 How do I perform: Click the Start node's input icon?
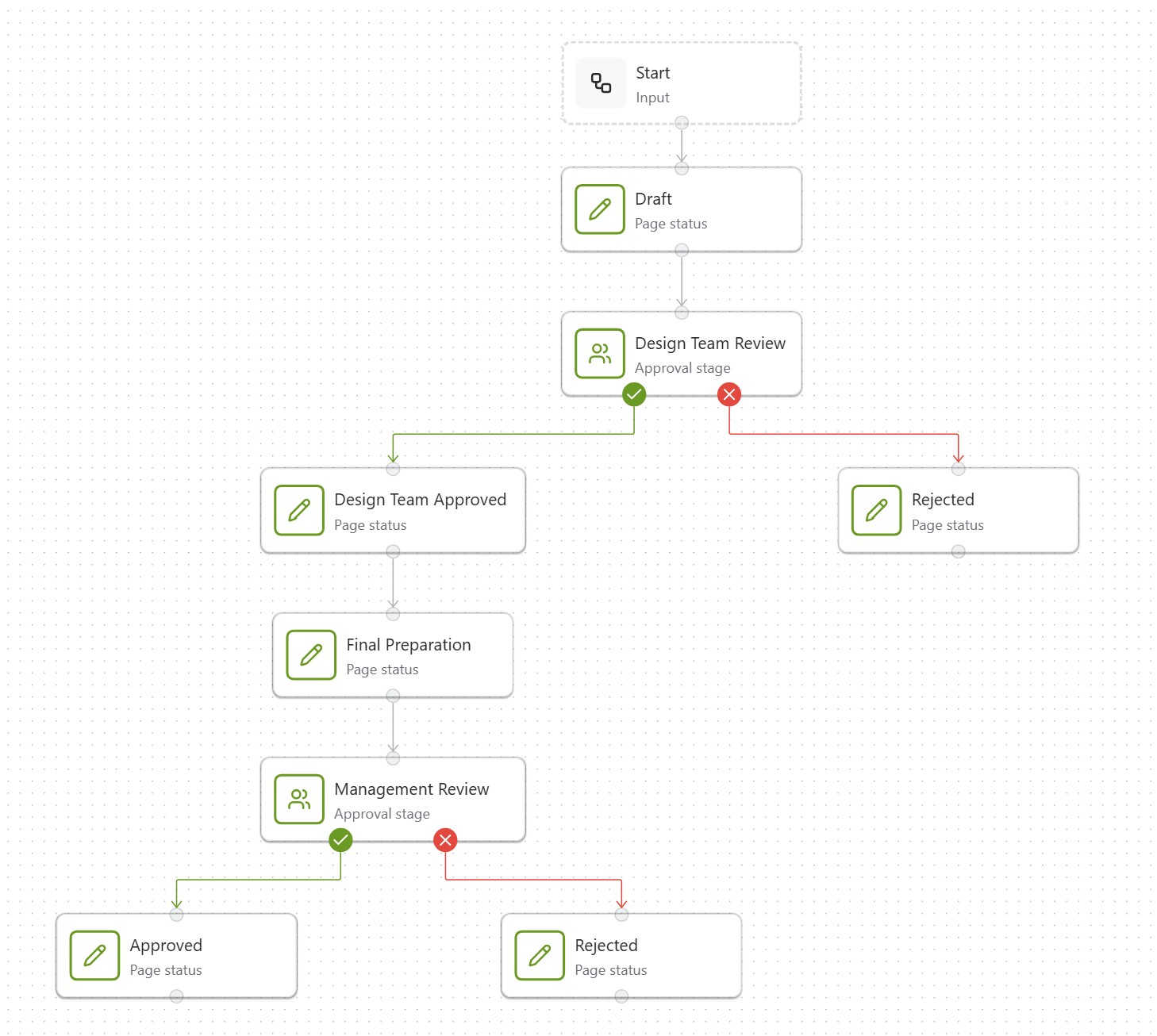(x=600, y=83)
